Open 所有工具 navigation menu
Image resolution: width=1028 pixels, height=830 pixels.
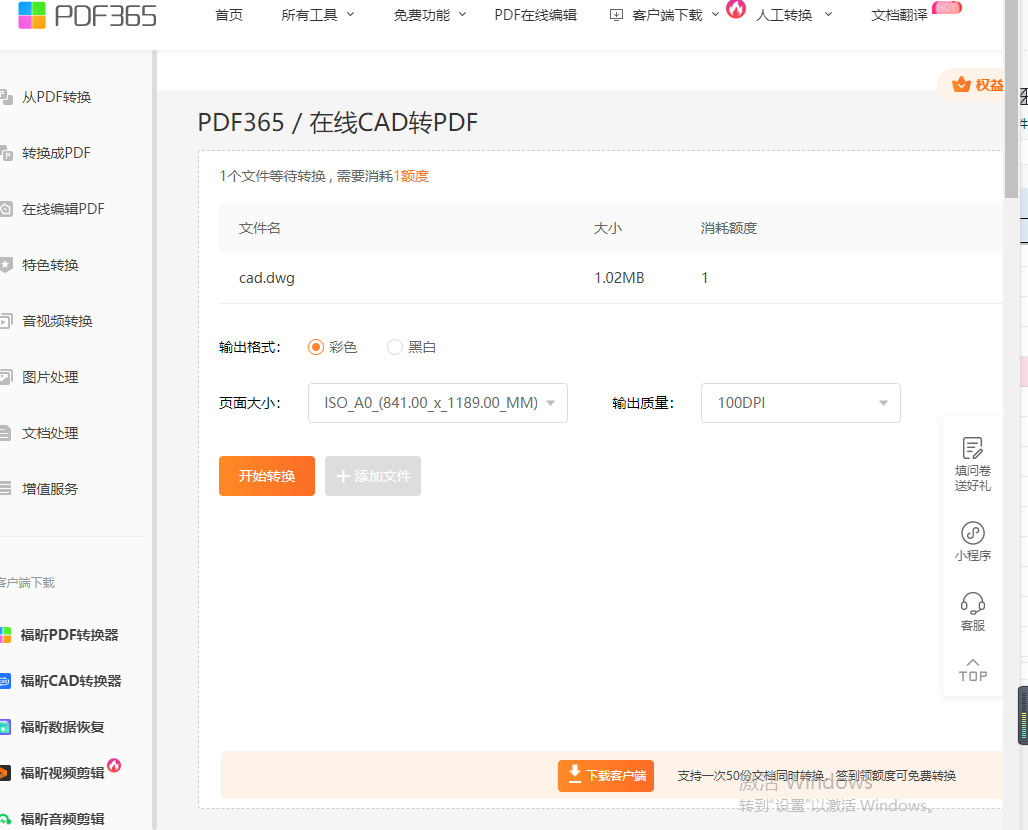309,15
